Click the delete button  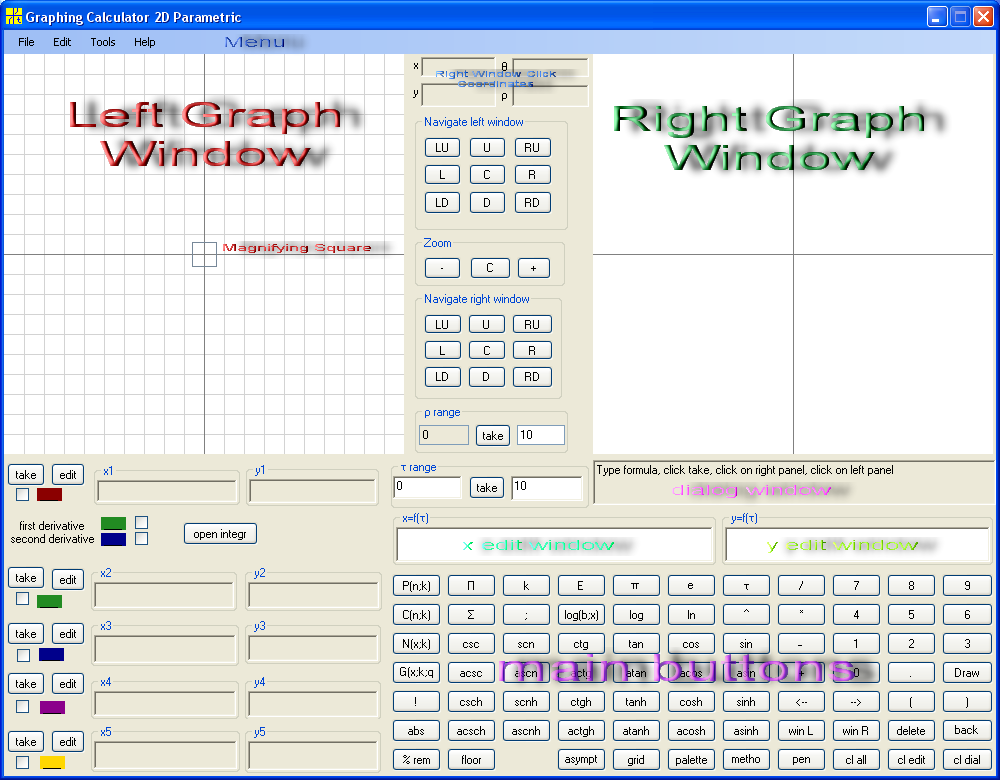click(x=911, y=731)
